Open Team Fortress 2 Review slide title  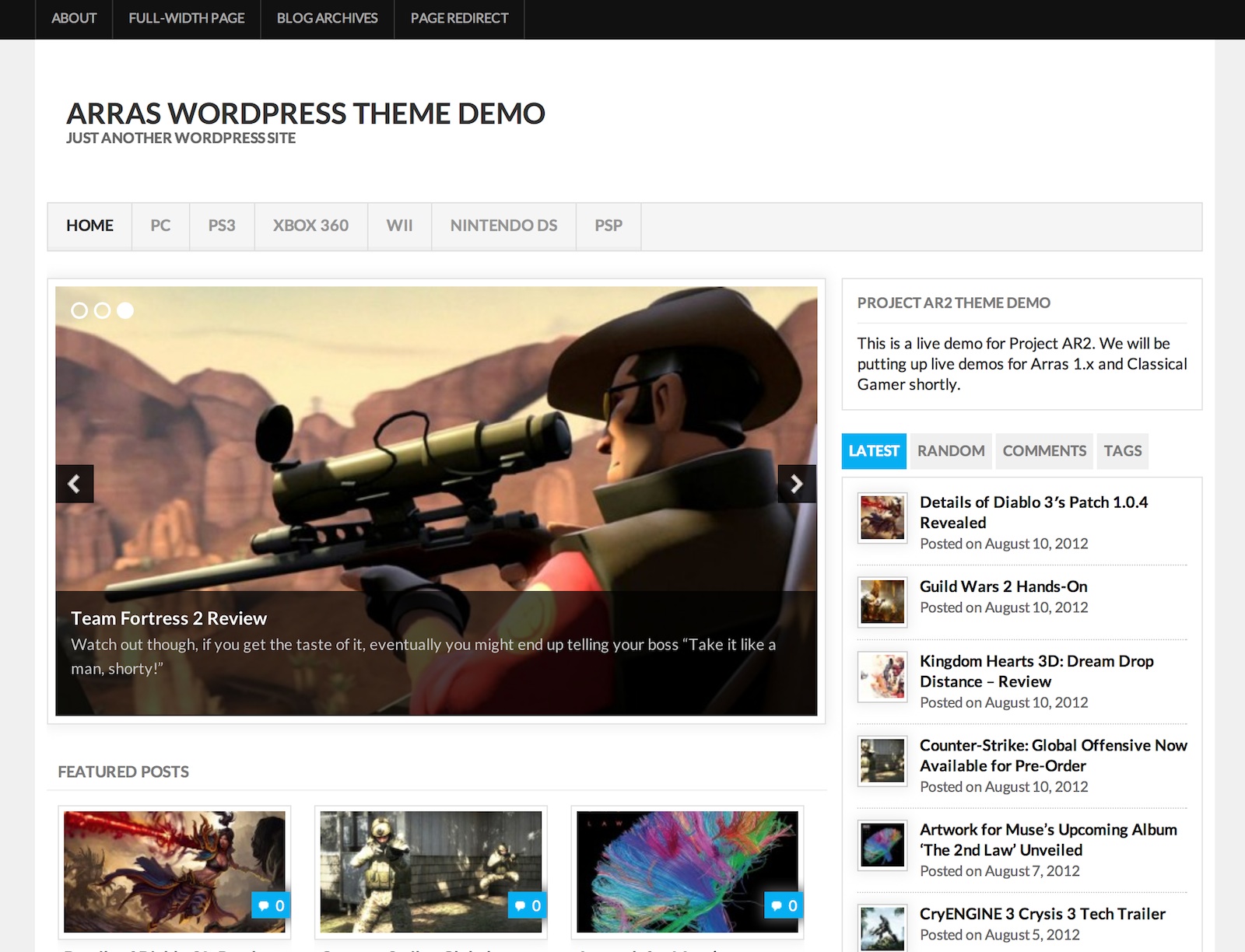coord(169,618)
